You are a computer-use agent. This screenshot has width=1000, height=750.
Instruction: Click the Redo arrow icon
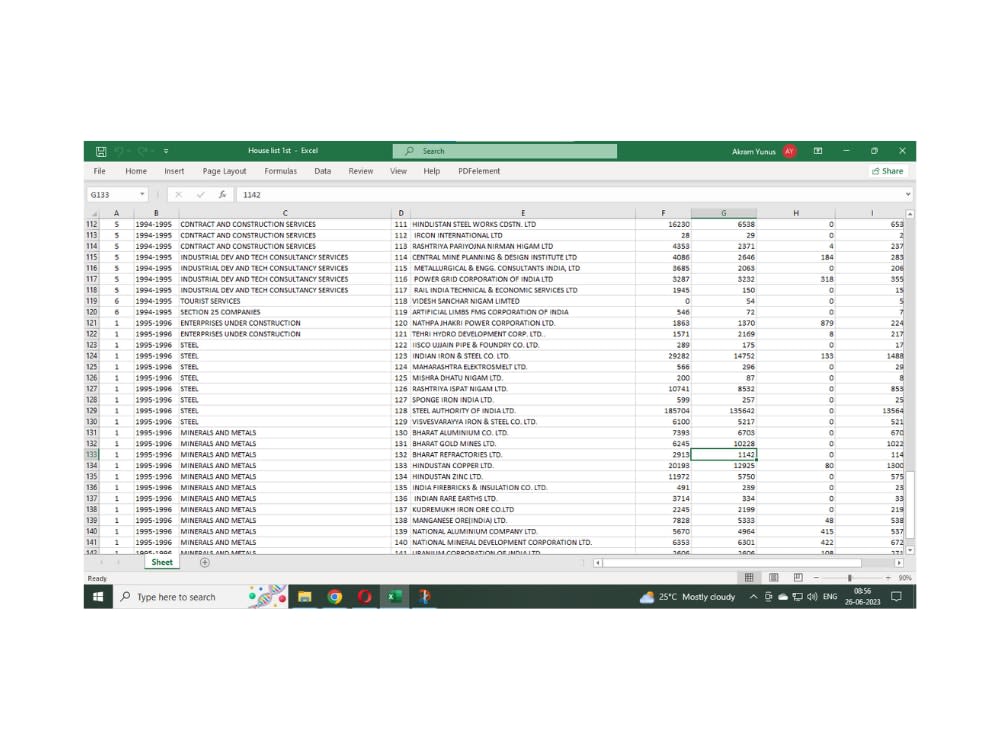pos(143,151)
